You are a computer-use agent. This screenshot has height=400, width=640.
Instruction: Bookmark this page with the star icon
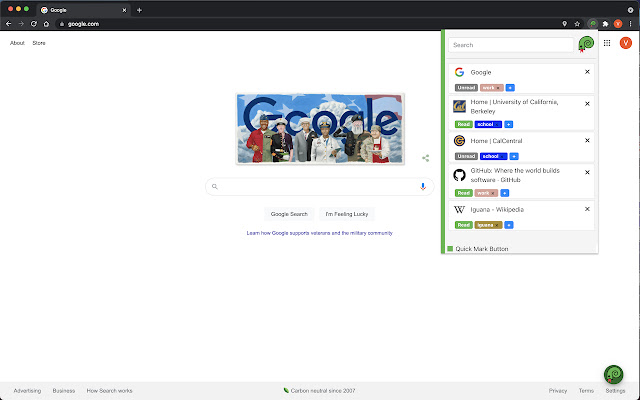click(577, 24)
